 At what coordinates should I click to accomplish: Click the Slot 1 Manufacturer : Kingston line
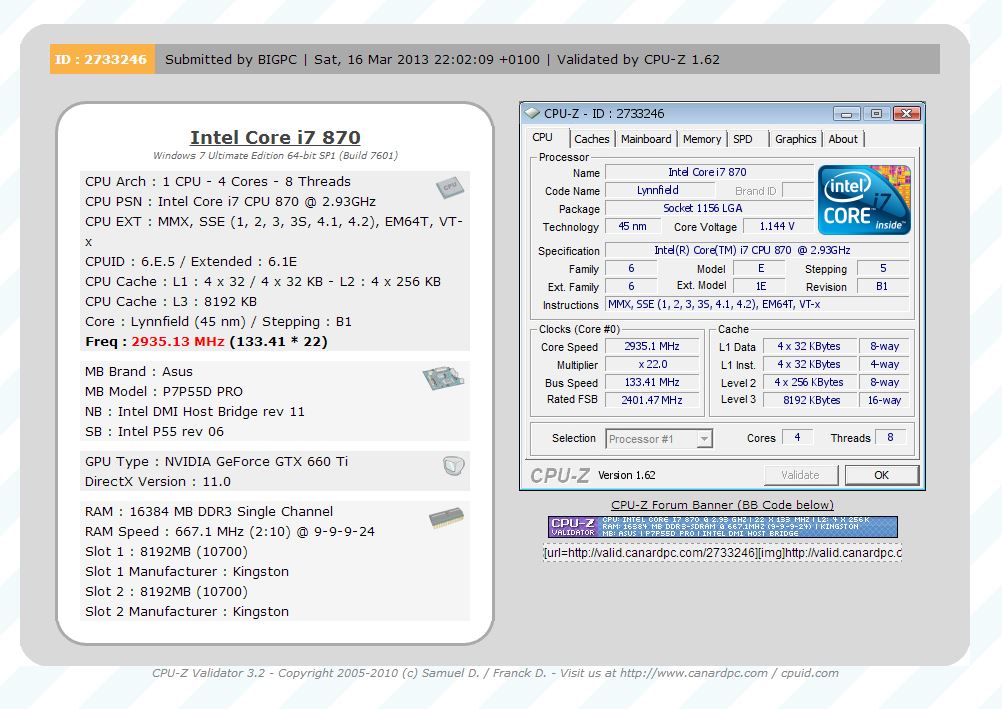click(x=187, y=572)
